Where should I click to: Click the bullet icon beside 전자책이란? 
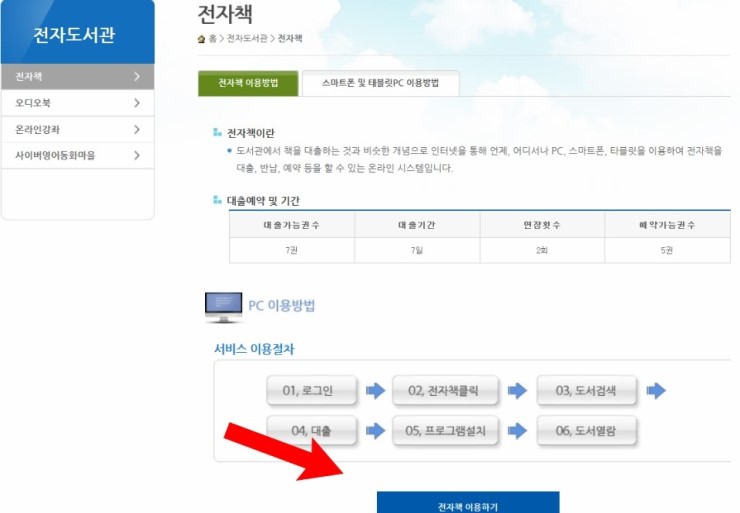217,132
